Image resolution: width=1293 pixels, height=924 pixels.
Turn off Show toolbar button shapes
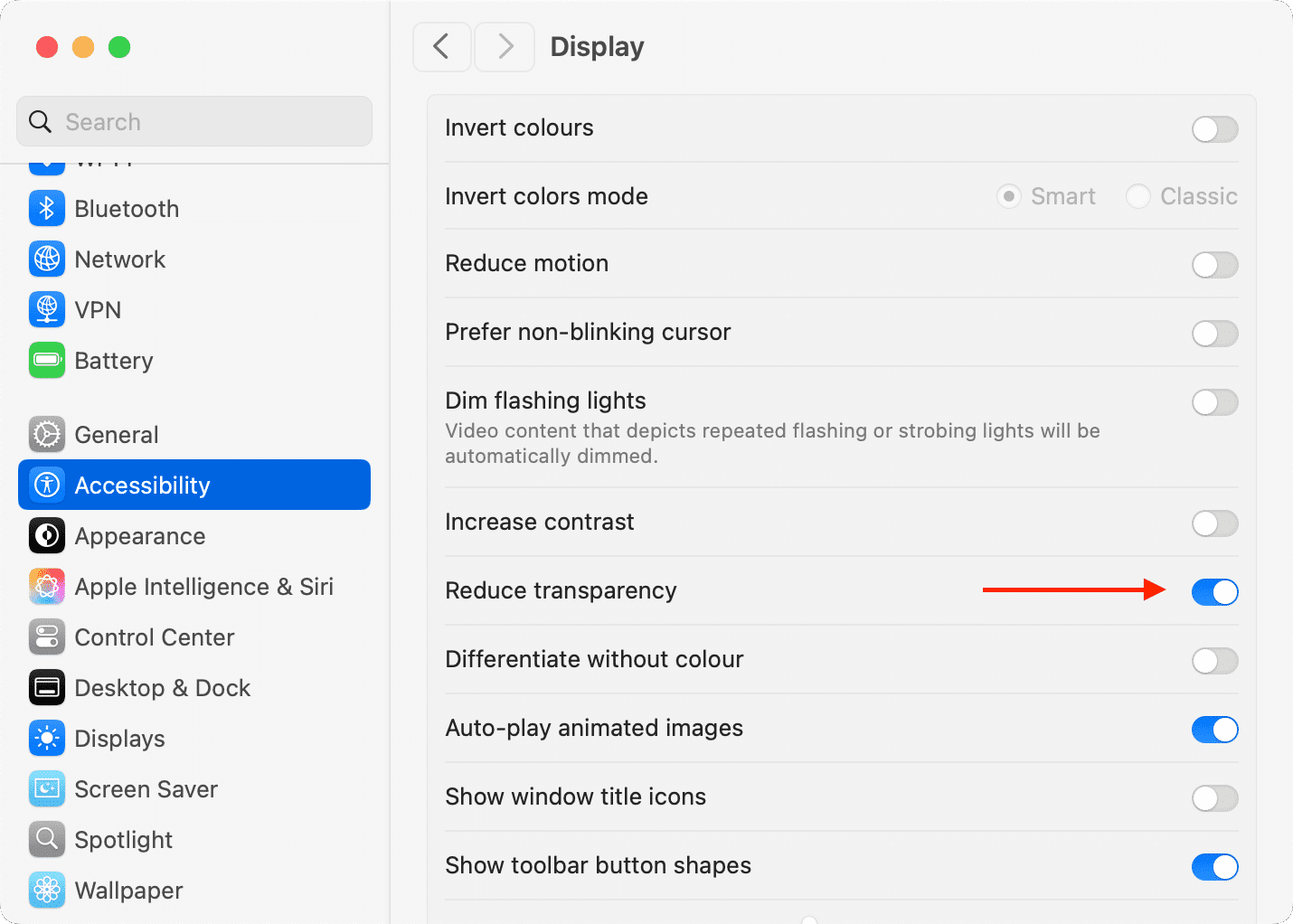point(1214,867)
